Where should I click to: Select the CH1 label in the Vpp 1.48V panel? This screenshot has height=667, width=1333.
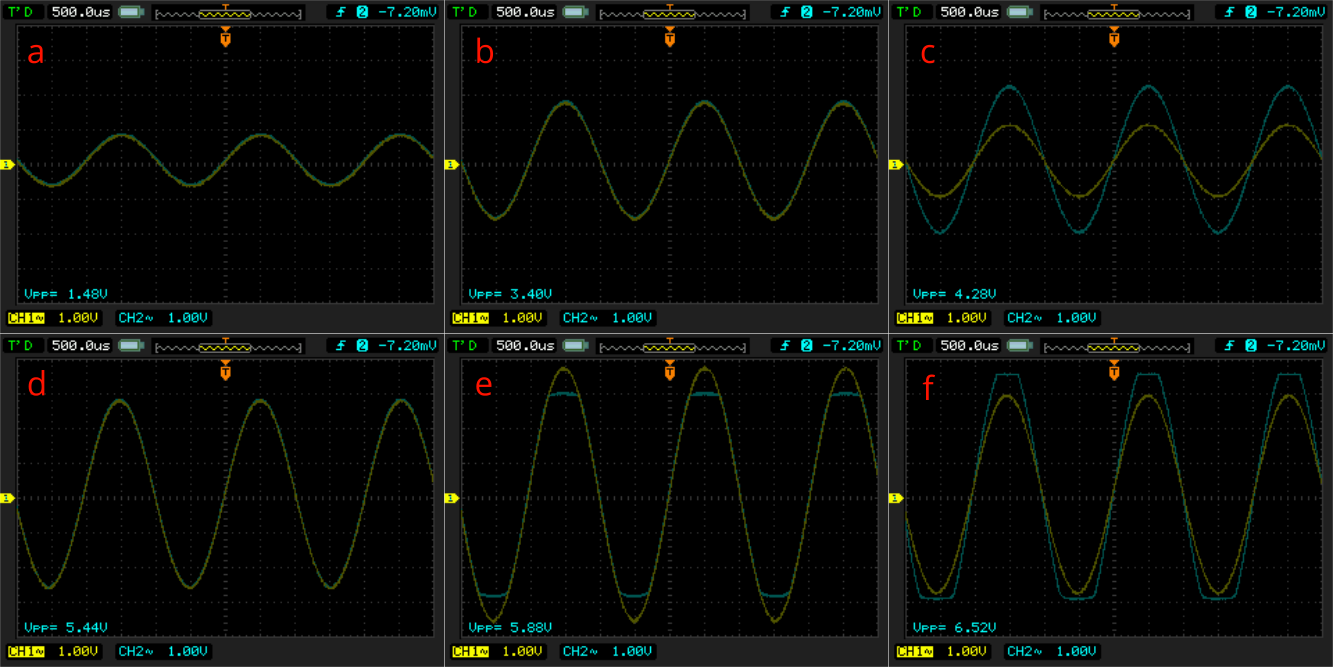26,318
